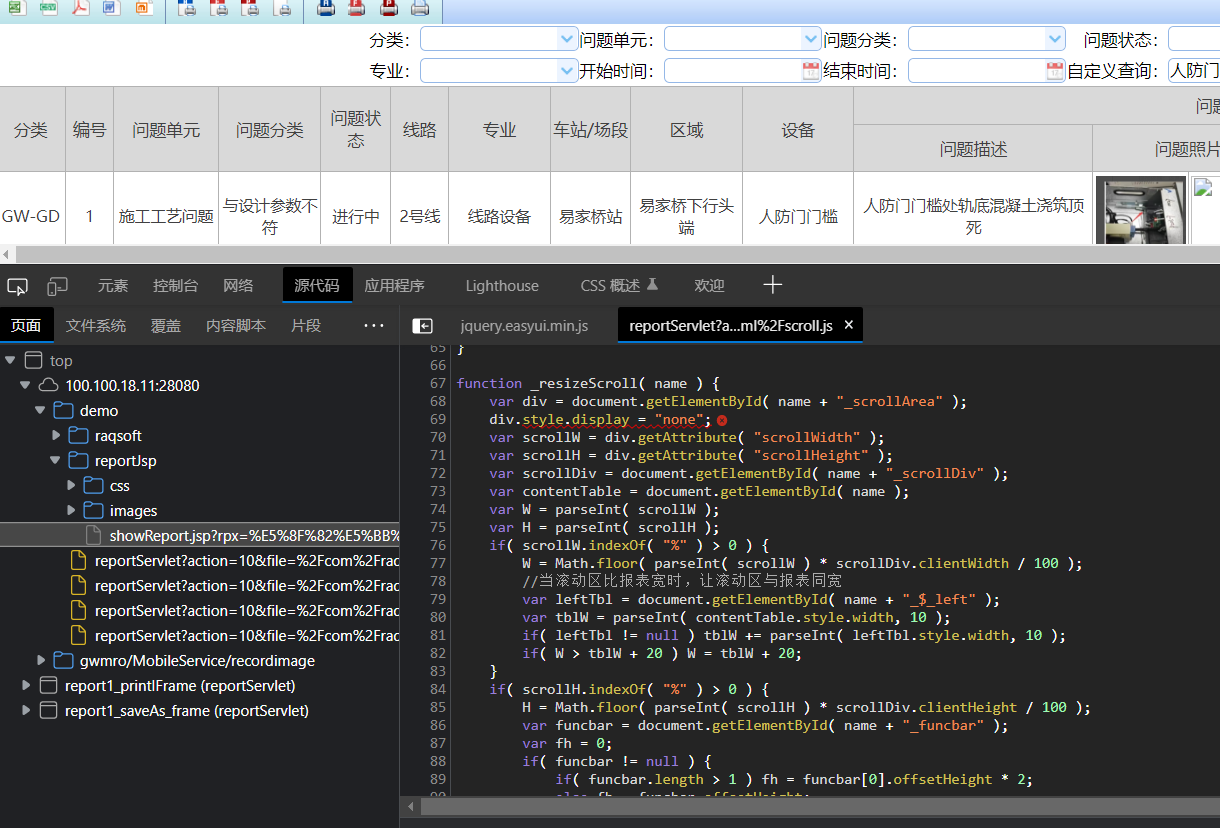Close the reportServlet scroll.js file tab
The width and height of the screenshot is (1220, 828).
point(849,325)
